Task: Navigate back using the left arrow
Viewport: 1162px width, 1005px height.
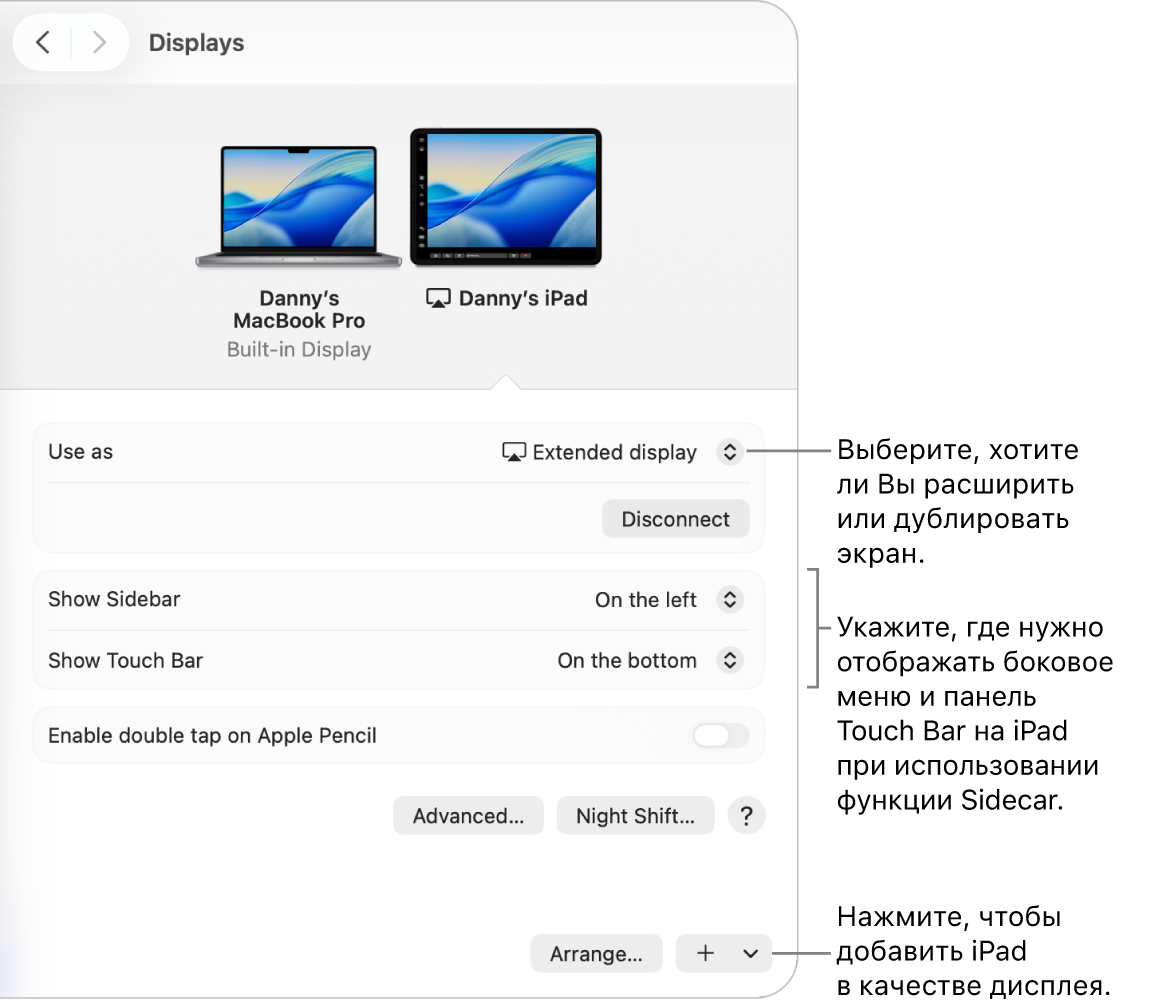Action: pos(43,42)
